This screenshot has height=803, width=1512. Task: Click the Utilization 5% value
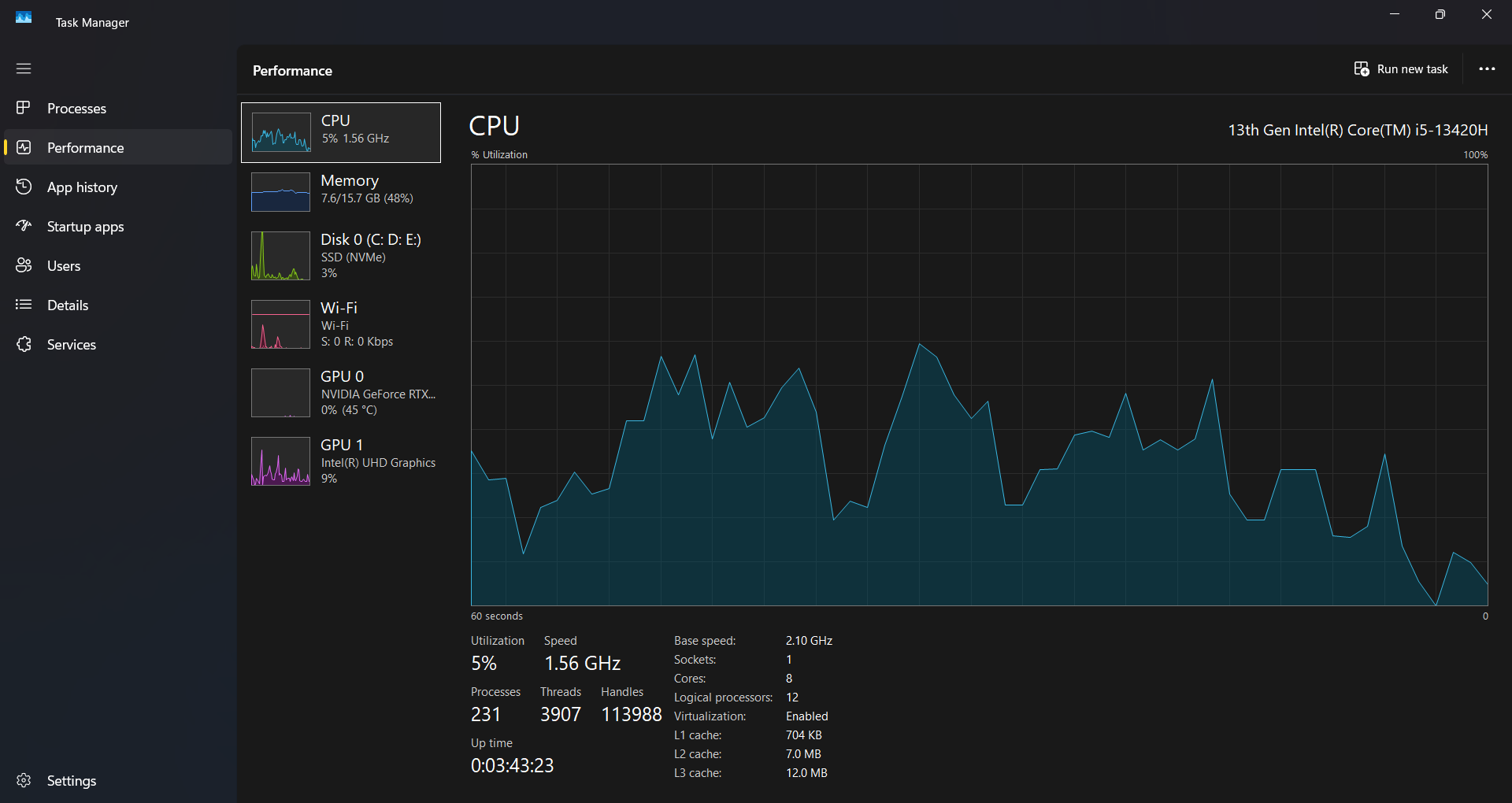[484, 664]
